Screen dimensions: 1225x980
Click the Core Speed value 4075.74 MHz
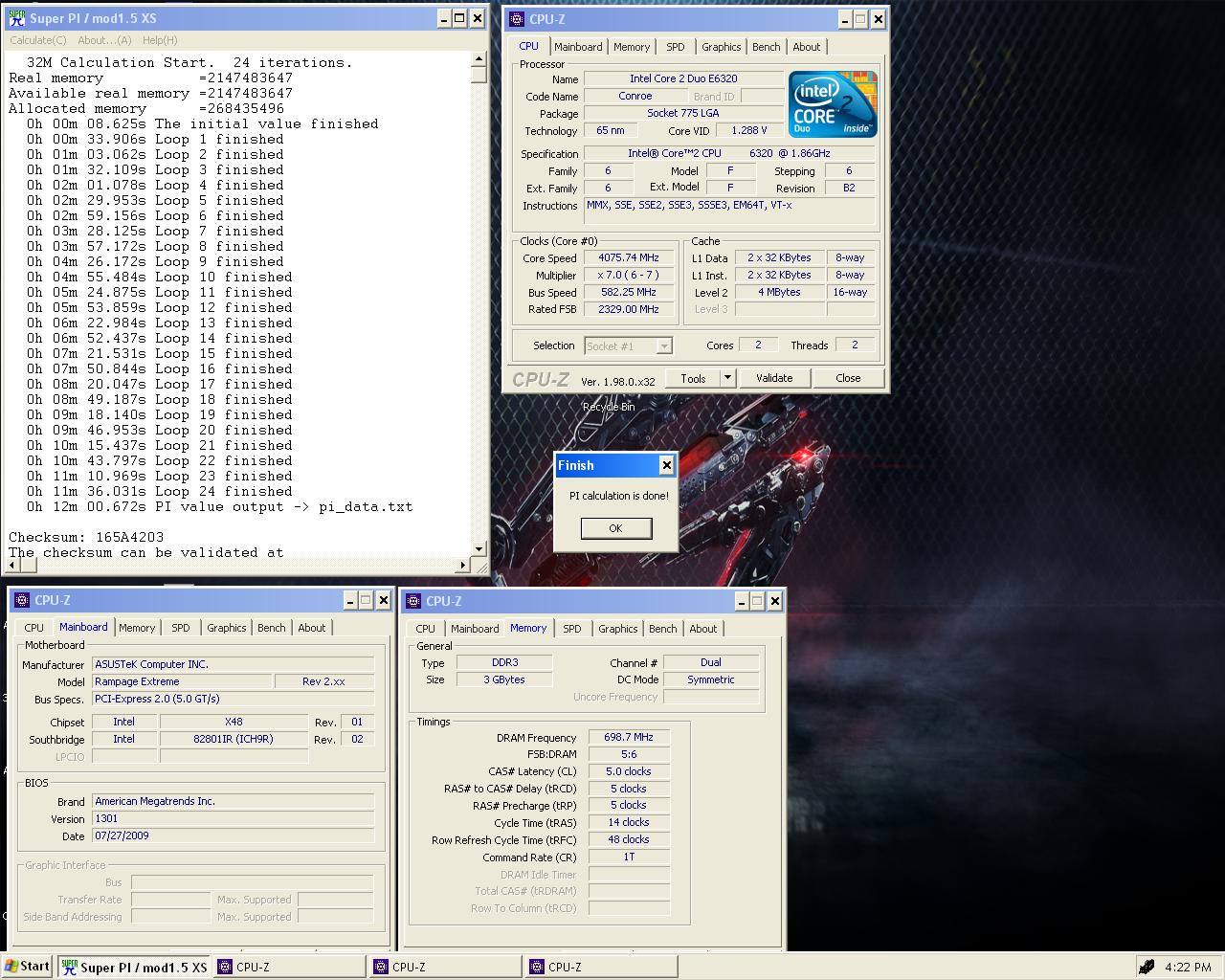(x=629, y=258)
